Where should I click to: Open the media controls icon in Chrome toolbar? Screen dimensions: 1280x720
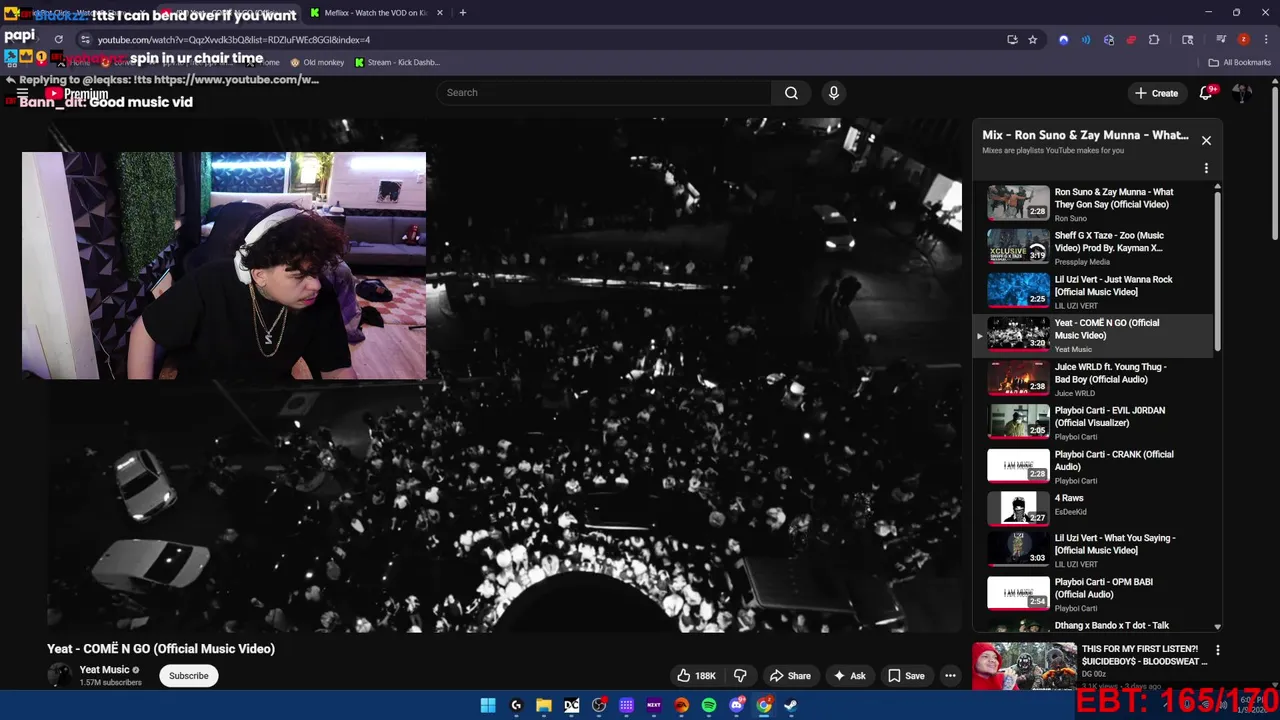coord(1221,39)
